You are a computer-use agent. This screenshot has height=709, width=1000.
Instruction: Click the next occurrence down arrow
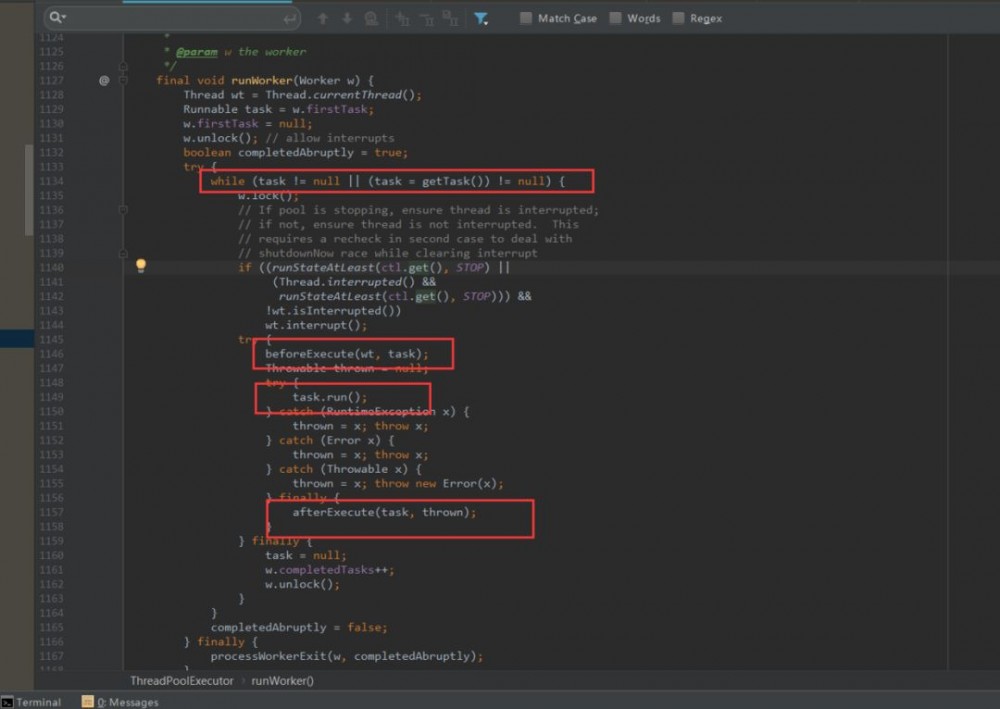point(349,18)
